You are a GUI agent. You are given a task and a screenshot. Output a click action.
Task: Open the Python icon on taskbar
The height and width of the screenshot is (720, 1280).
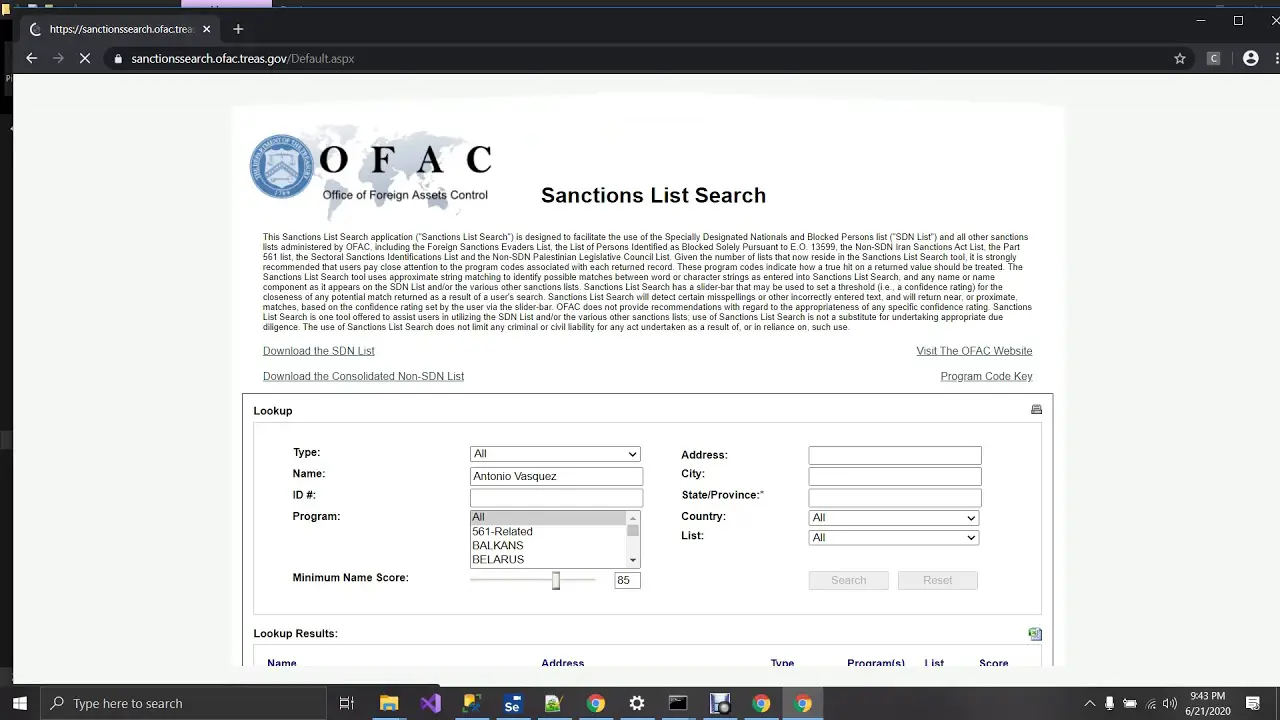click(472, 703)
